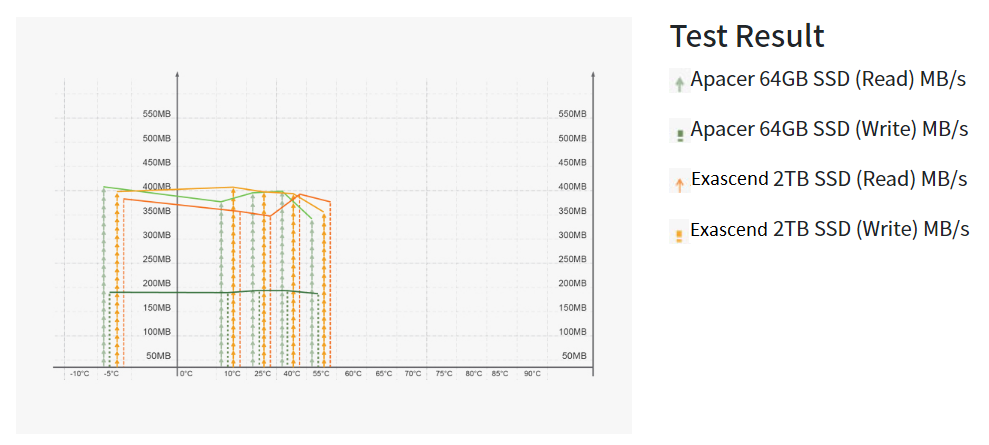The width and height of the screenshot is (989, 445).
Task: Select the Exascend 2TB SSD (Write) MB/s legend label
Action: [x=829, y=229]
